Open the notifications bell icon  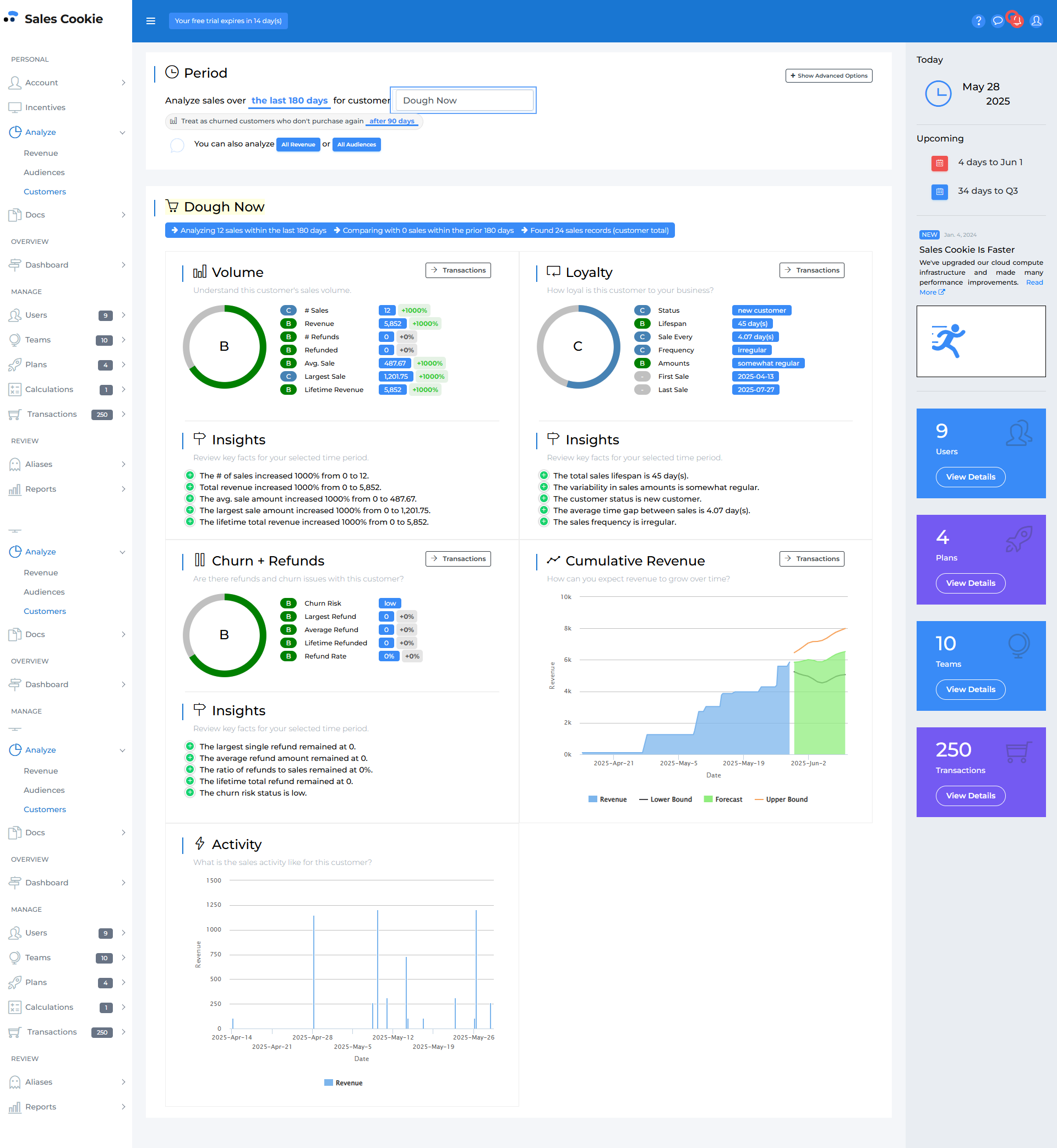click(x=1016, y=21)
